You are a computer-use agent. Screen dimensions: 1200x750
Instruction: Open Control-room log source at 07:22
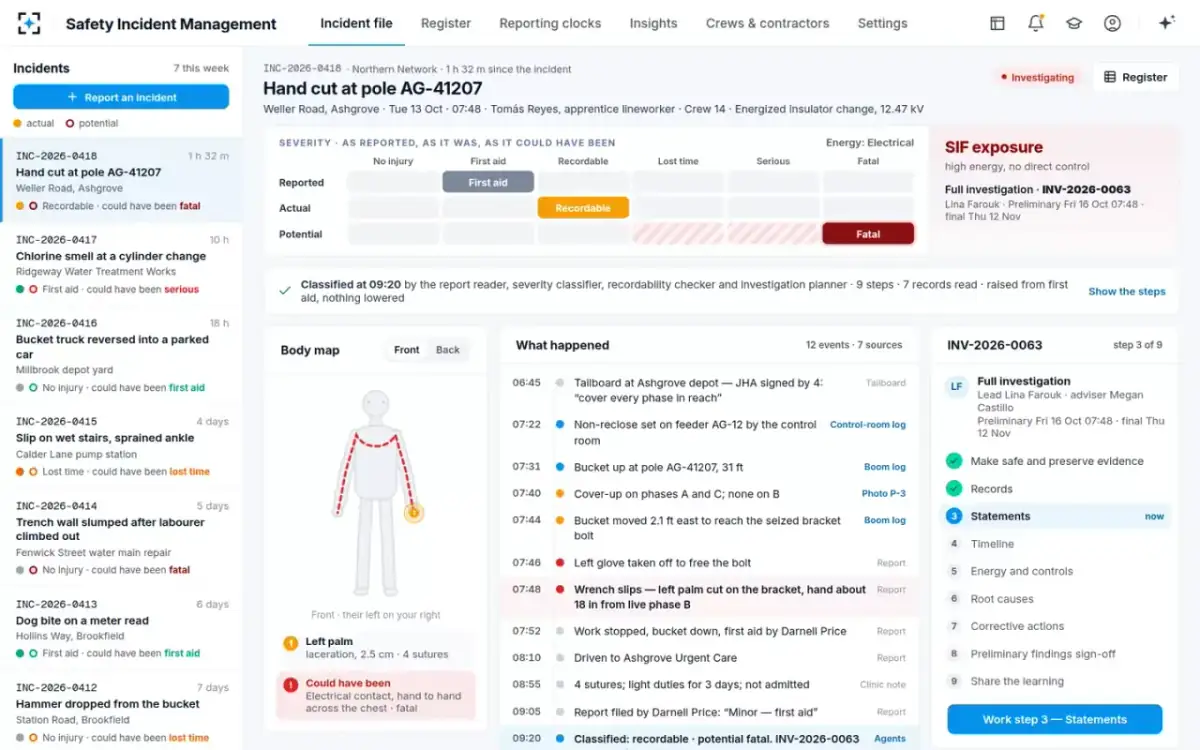(x=868, y=425)
